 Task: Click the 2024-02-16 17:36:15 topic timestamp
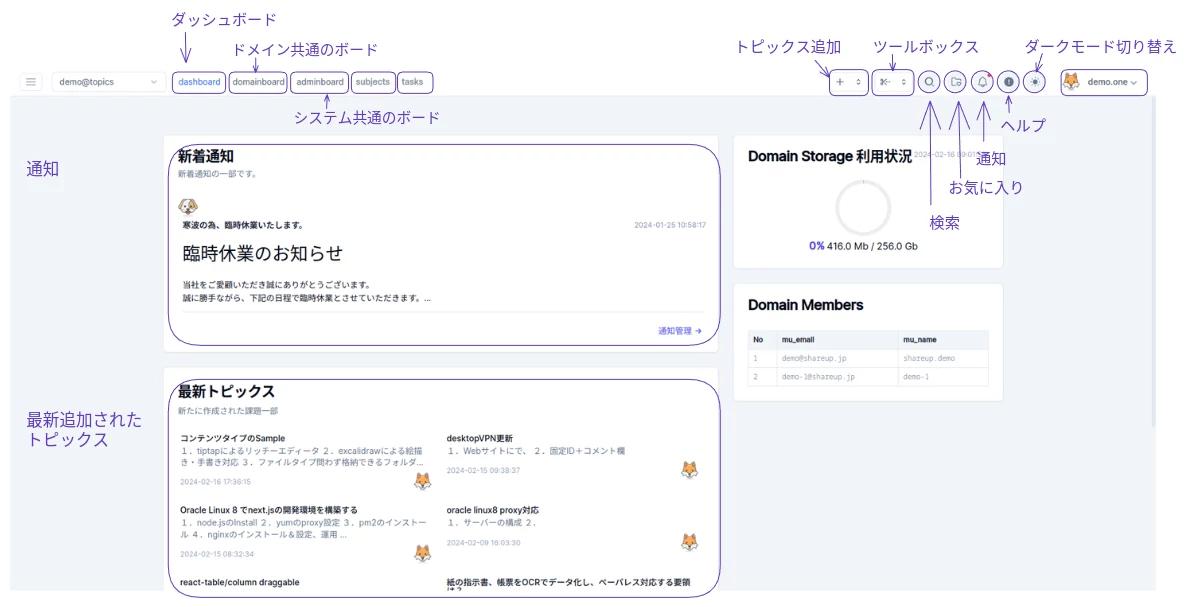point(215,481)
